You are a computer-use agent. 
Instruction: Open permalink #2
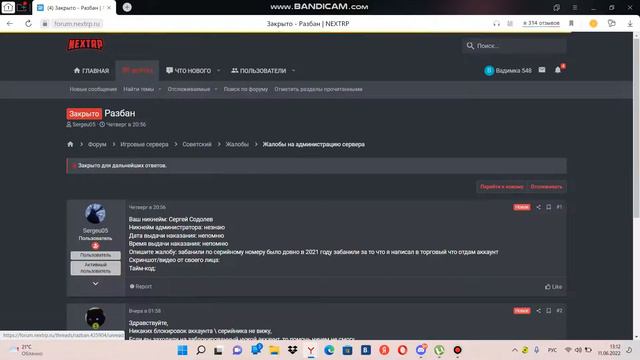(559, 311)
